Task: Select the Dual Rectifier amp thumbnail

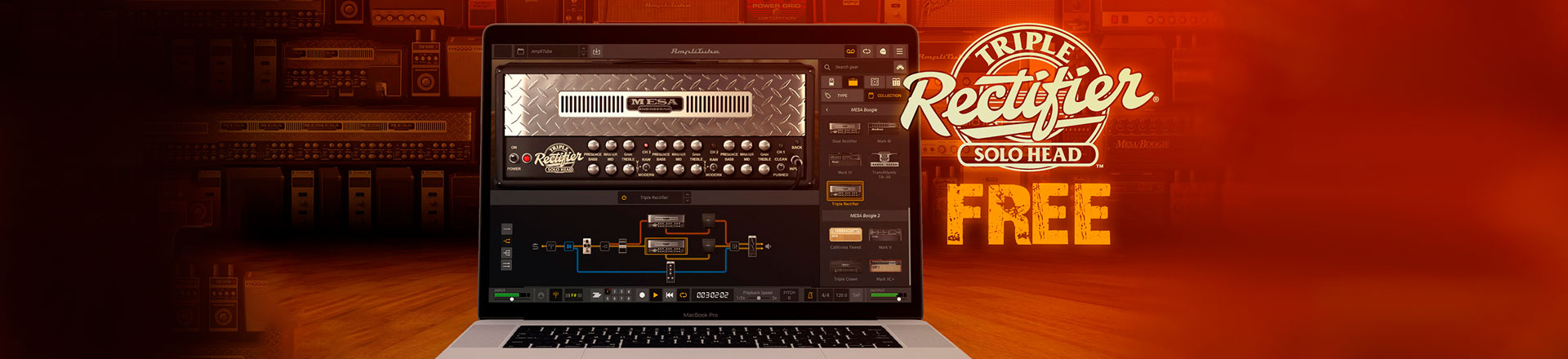Action: point(844,131)
